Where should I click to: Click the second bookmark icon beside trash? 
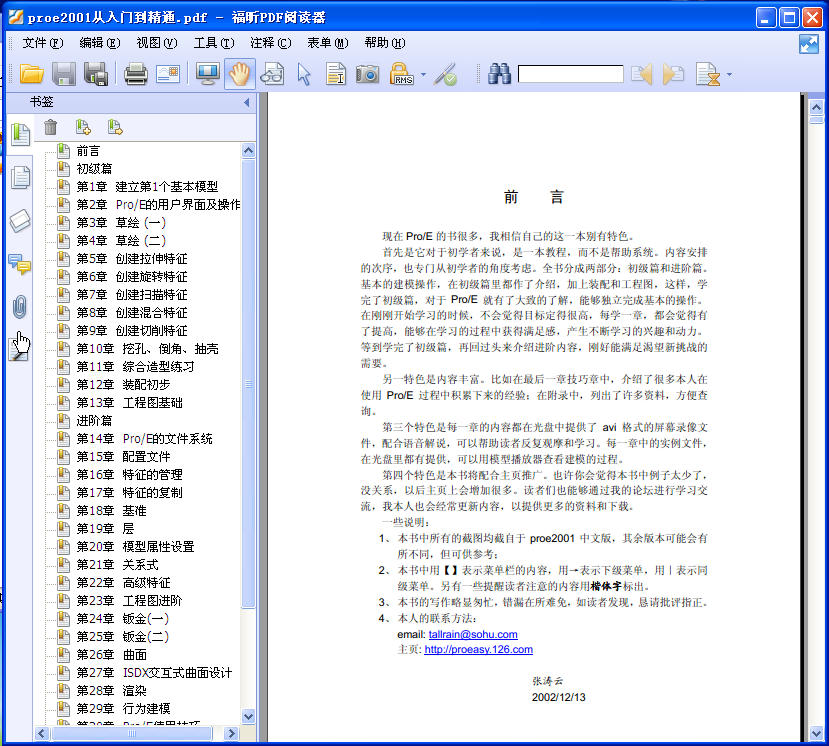pyautogui.click(x=115, y=127)
